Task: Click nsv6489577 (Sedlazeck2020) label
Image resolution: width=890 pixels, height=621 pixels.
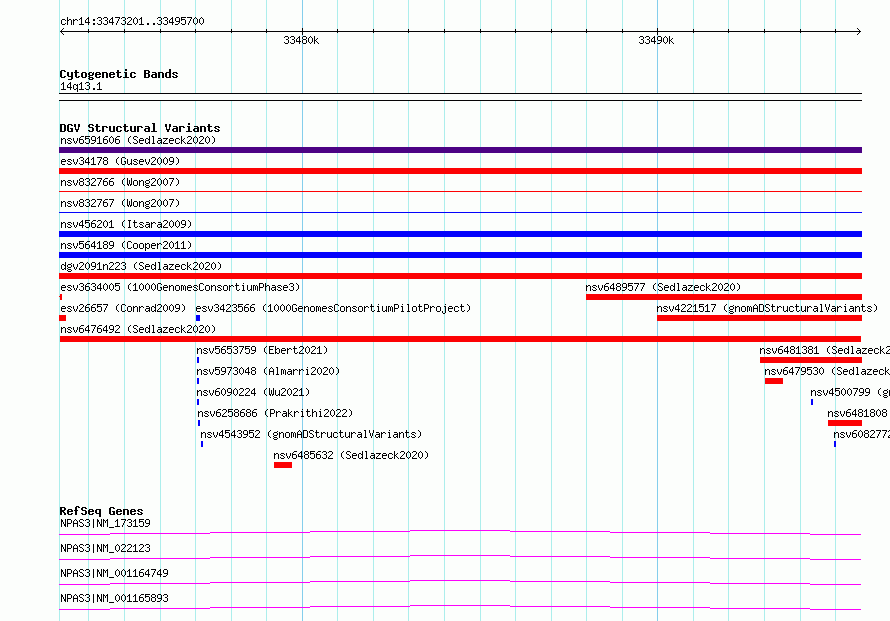Action: 663,287
